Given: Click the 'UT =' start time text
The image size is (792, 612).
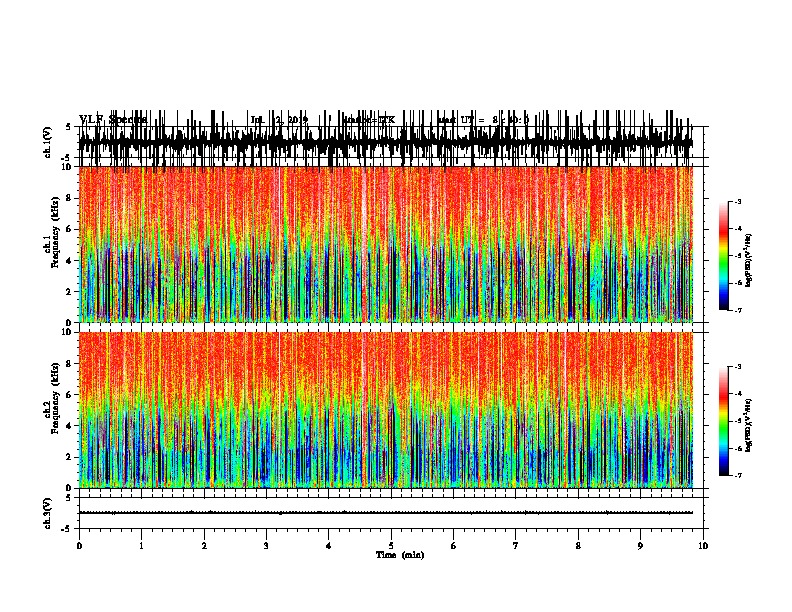Looking at the screenshot, I should click(x=483, y=120).
